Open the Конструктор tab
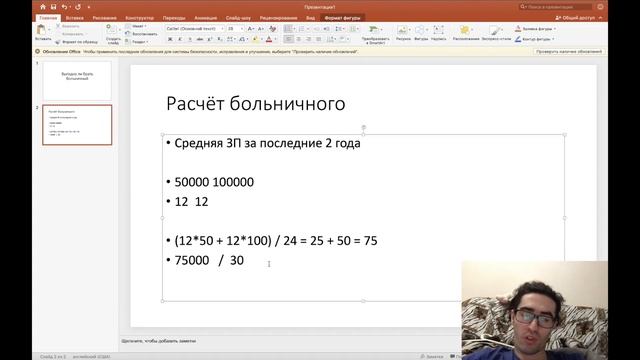The height and width of the screenshot is (360, 640). pyautogui.click(x=140, y=18)
